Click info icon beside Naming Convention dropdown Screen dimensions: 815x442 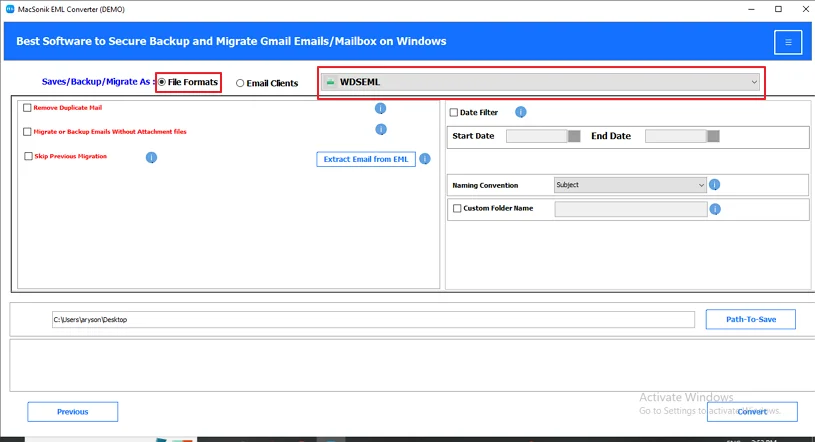pyautogui.click(x=715, y=185)
